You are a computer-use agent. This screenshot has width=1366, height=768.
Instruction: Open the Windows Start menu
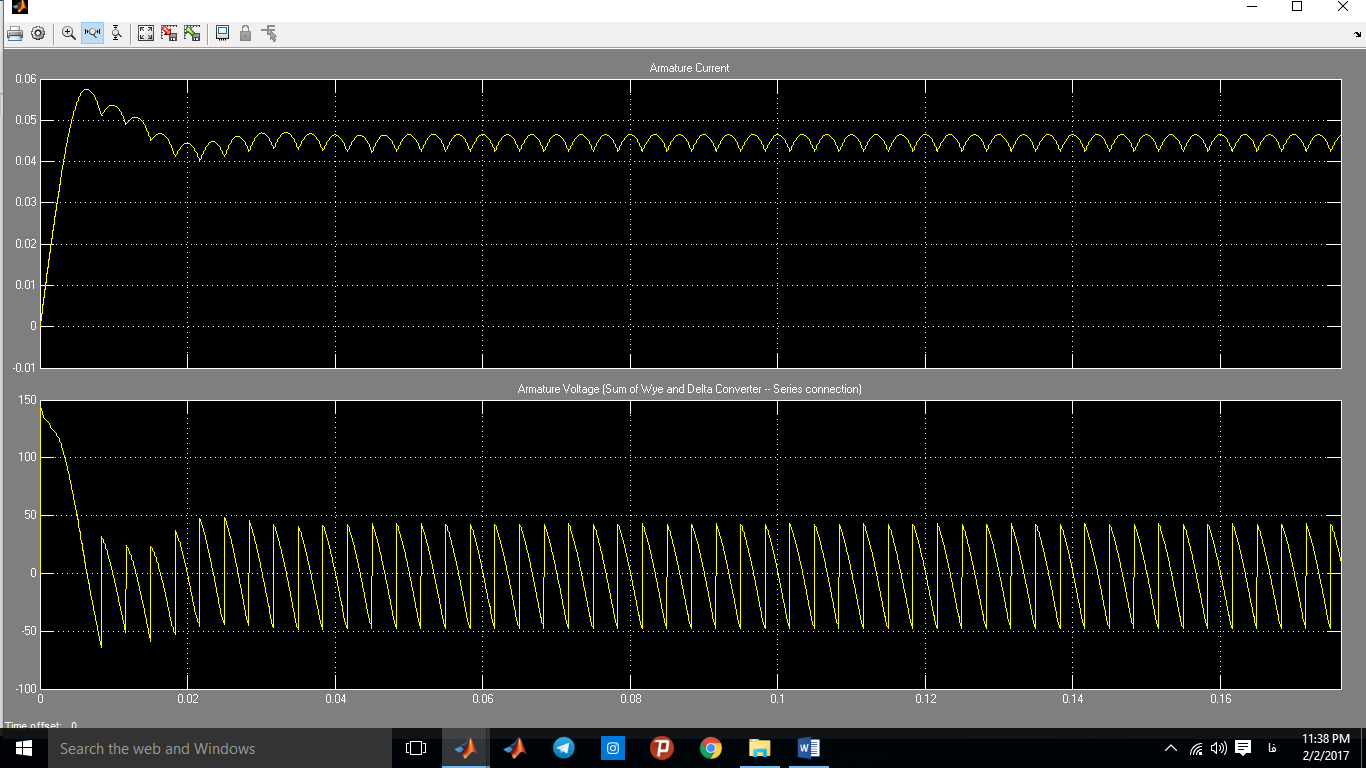tap(23, 748)
